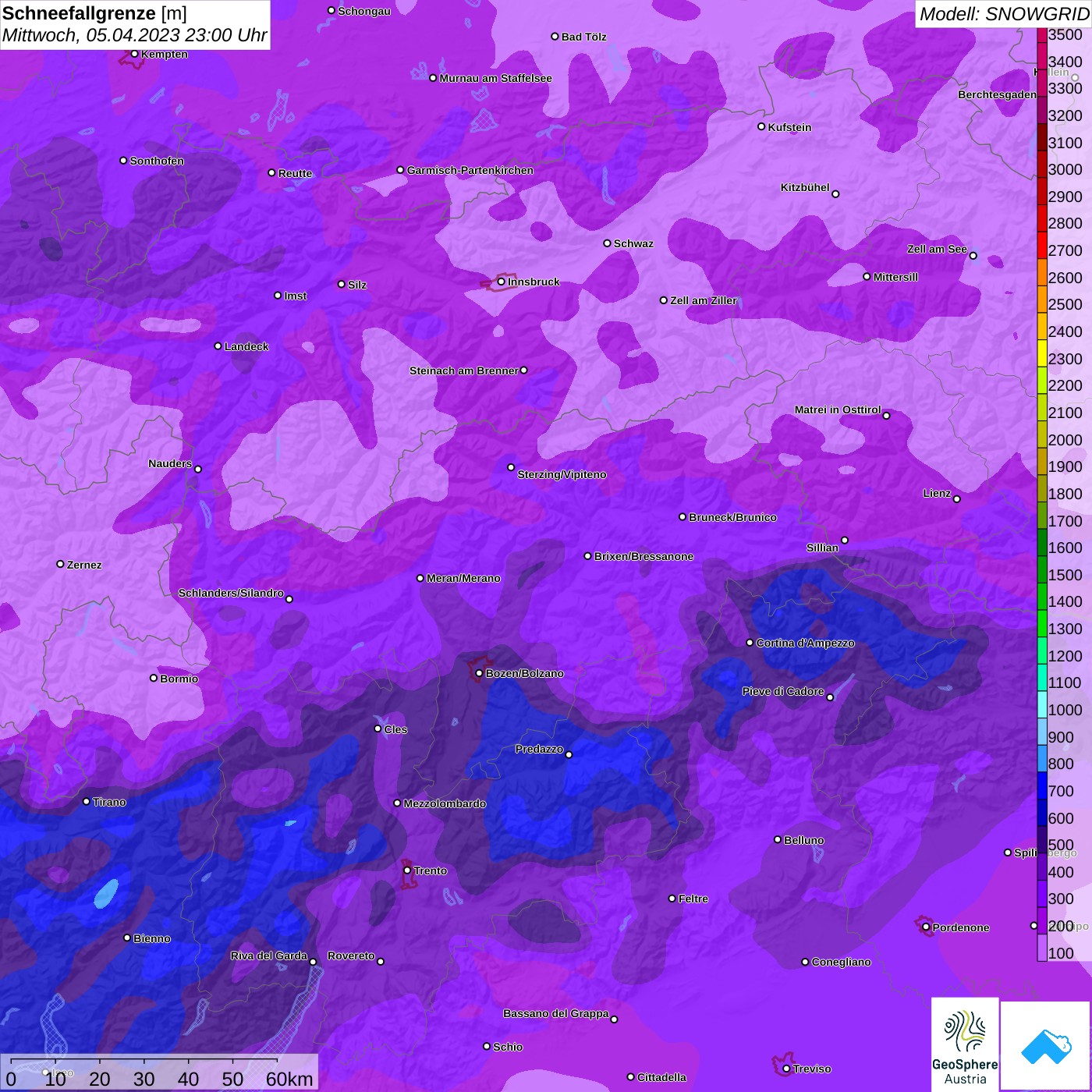Click the Garmisch-Partenkirchen location dot
Image resolution: width=1092 pixels, height=1092 pixels.
tap(400, 170)
